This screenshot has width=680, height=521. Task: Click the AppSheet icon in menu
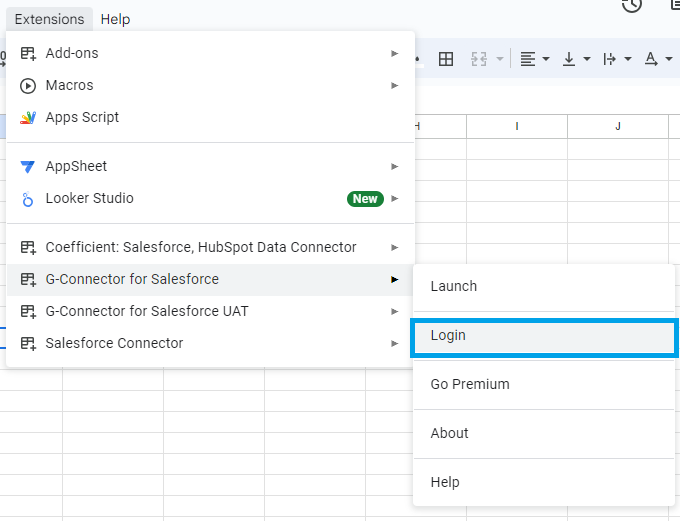click(x=28, y=167)
